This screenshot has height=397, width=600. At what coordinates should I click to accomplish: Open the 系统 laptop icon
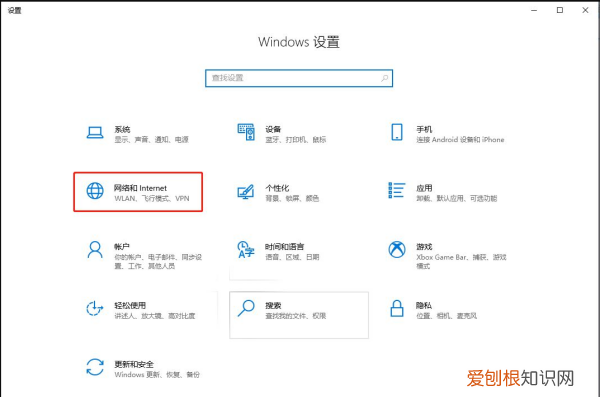click(95, 133)
